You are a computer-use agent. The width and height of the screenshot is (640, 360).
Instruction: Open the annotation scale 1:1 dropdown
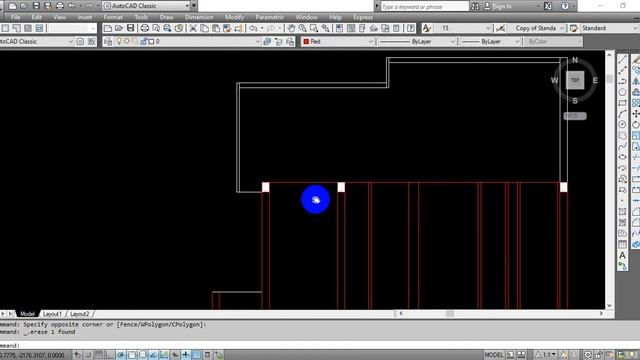pos(546,355)
